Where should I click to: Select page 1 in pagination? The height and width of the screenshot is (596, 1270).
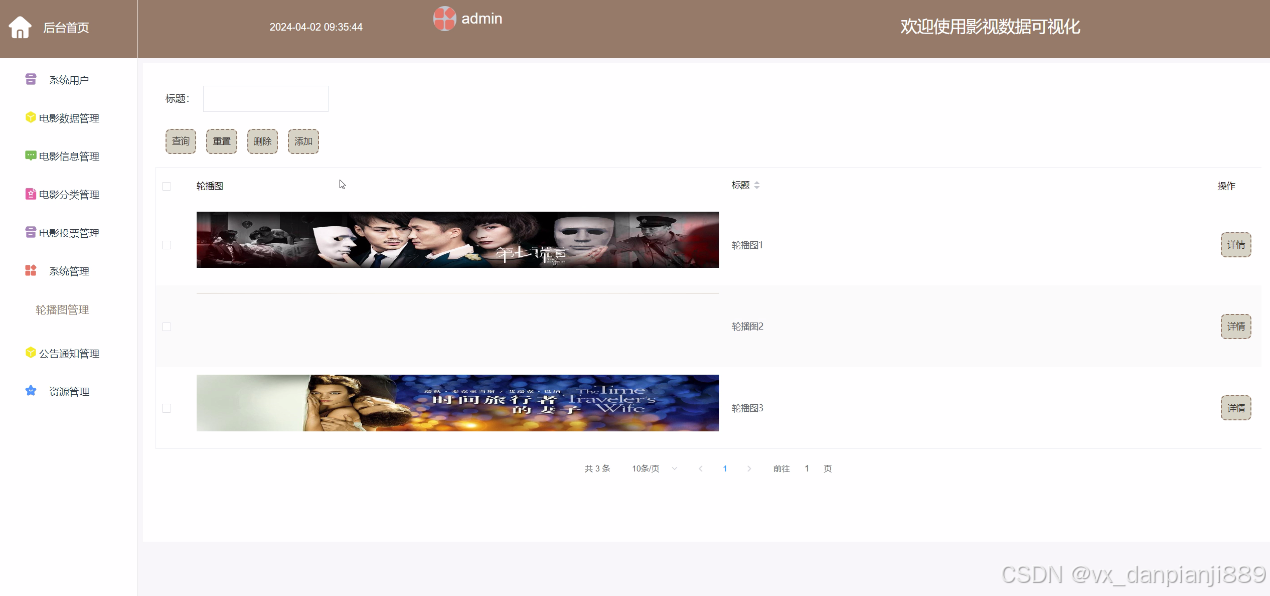point(725,468)
